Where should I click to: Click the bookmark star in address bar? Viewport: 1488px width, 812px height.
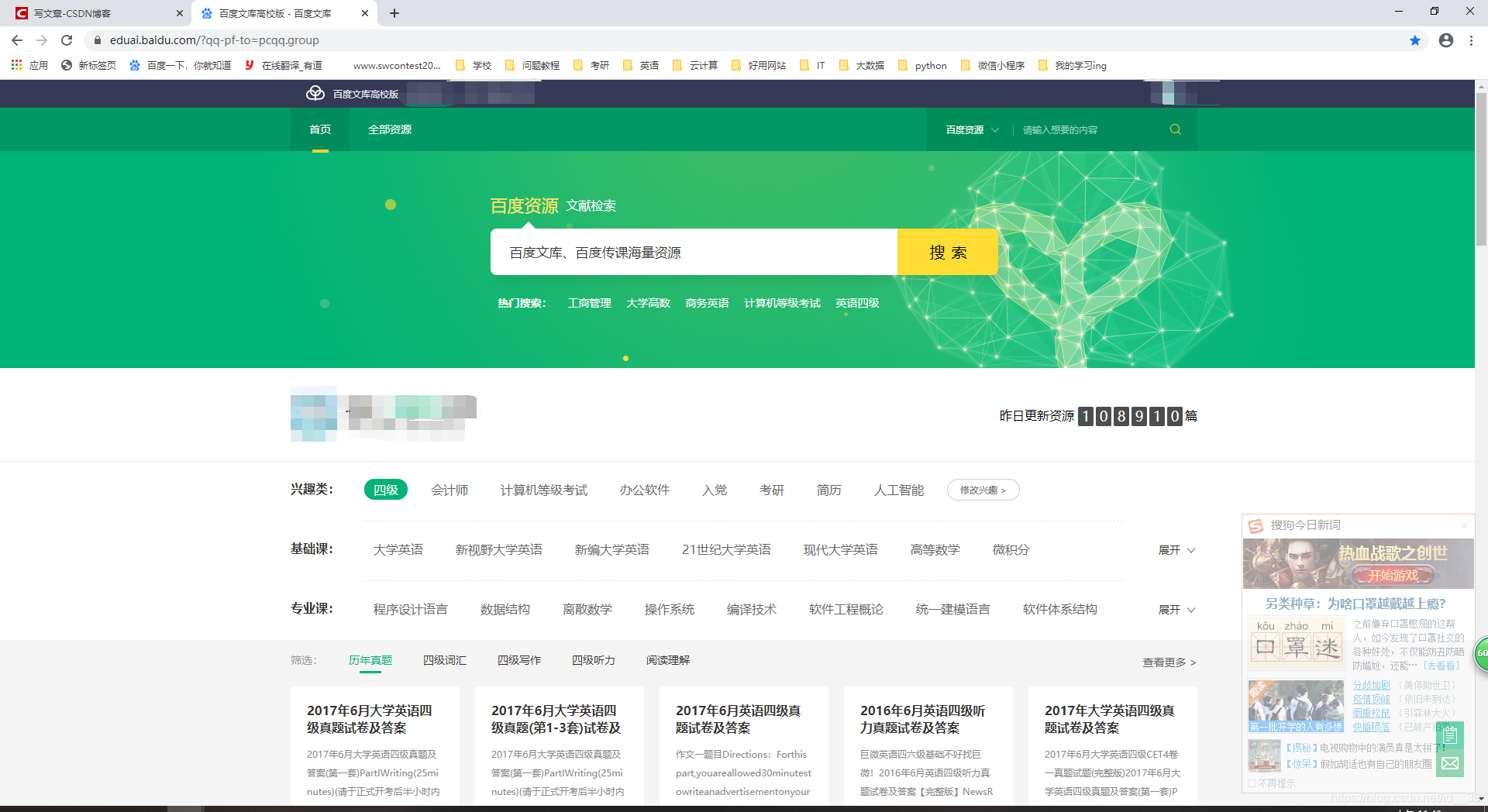[x=1415, y=40]
